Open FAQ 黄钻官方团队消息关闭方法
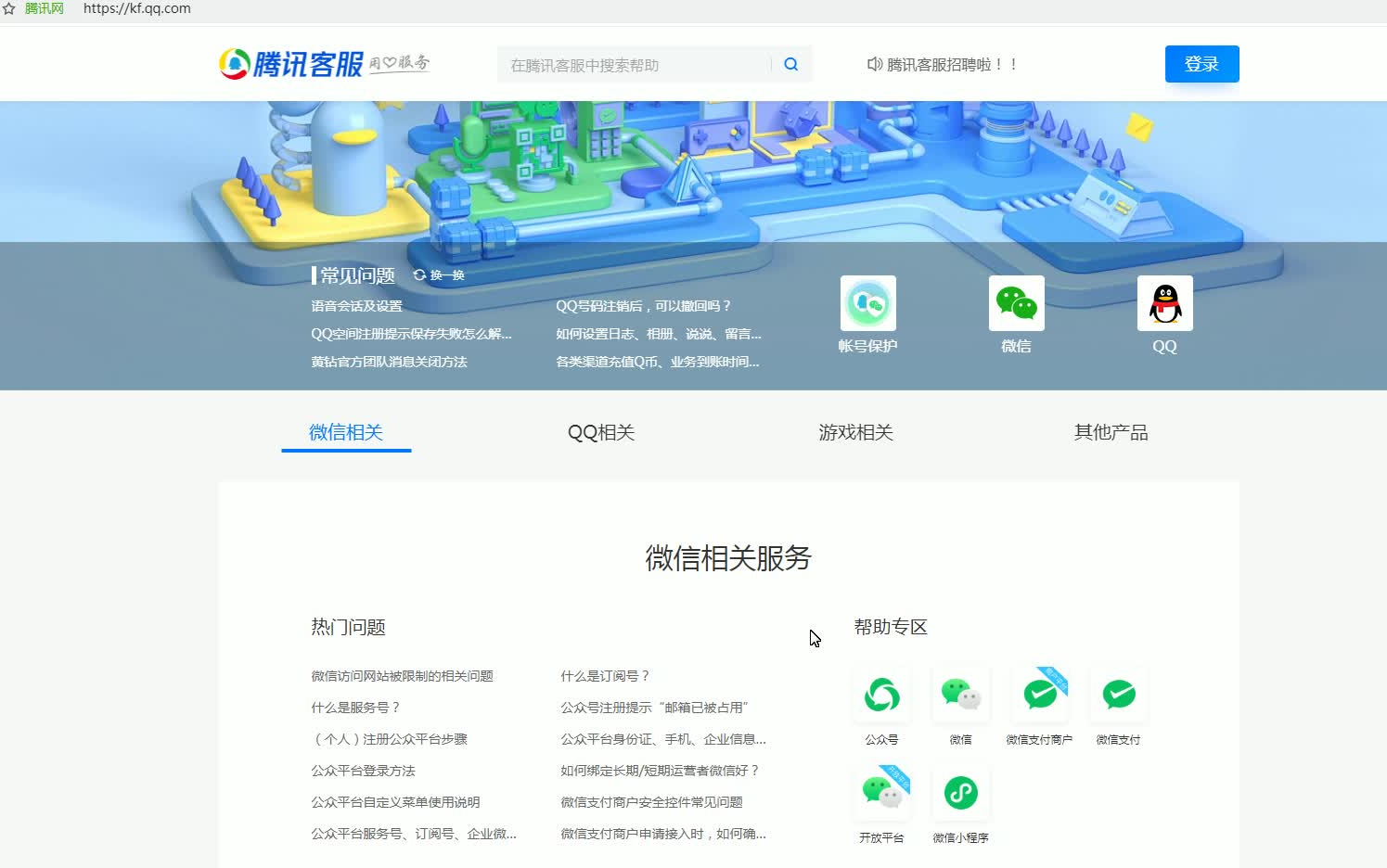The height and width of the screenshot is (868, 1387). coord(389,362)
